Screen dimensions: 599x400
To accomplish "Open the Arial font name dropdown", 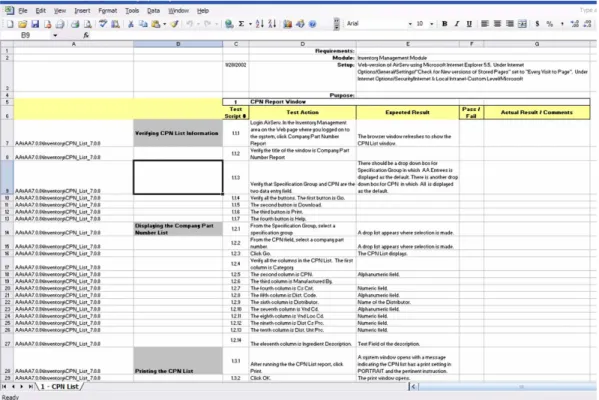I will click(410, 24).
